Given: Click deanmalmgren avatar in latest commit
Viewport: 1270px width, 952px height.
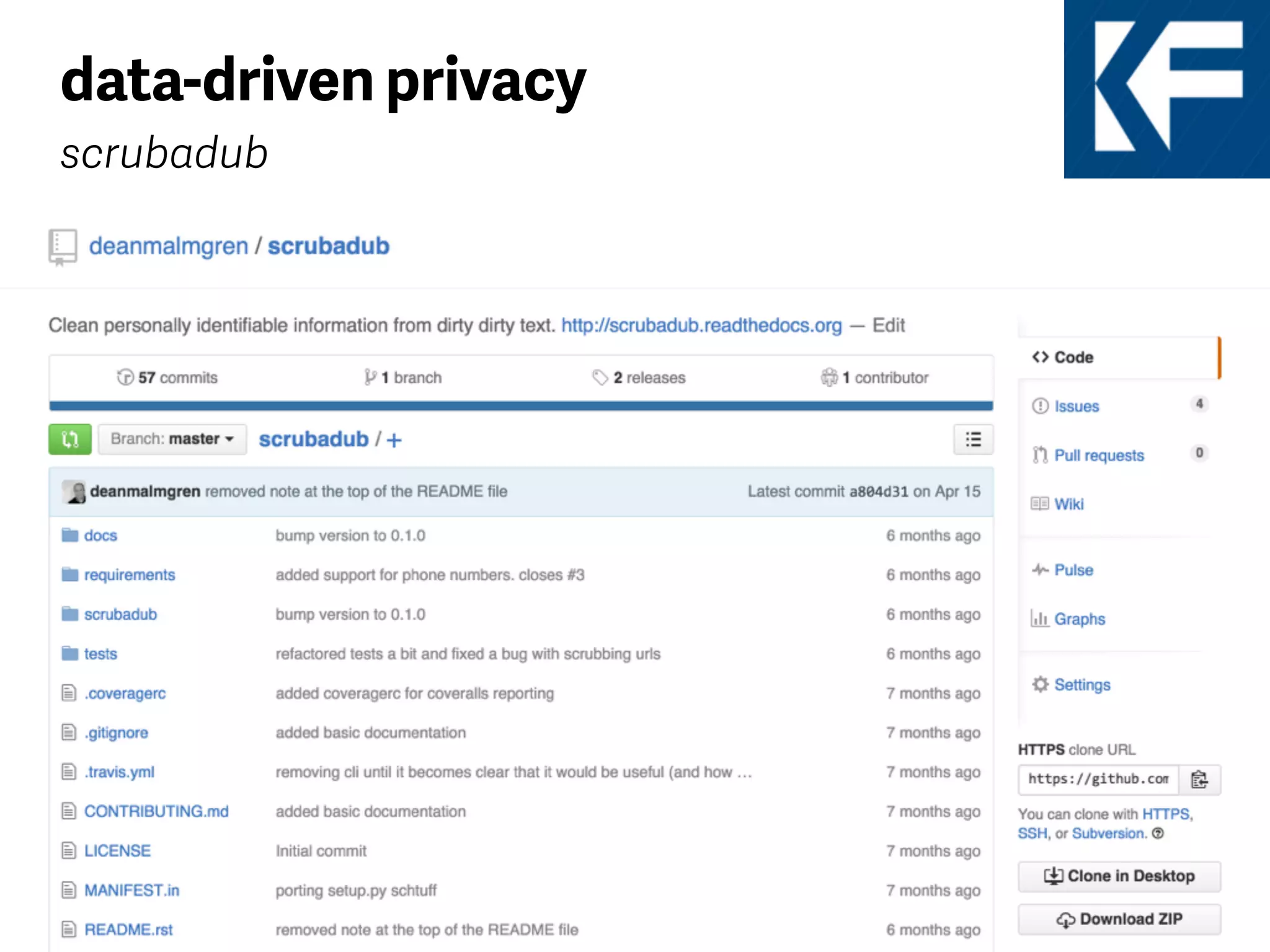Looking at the screenshot, I should coord(74,491).
